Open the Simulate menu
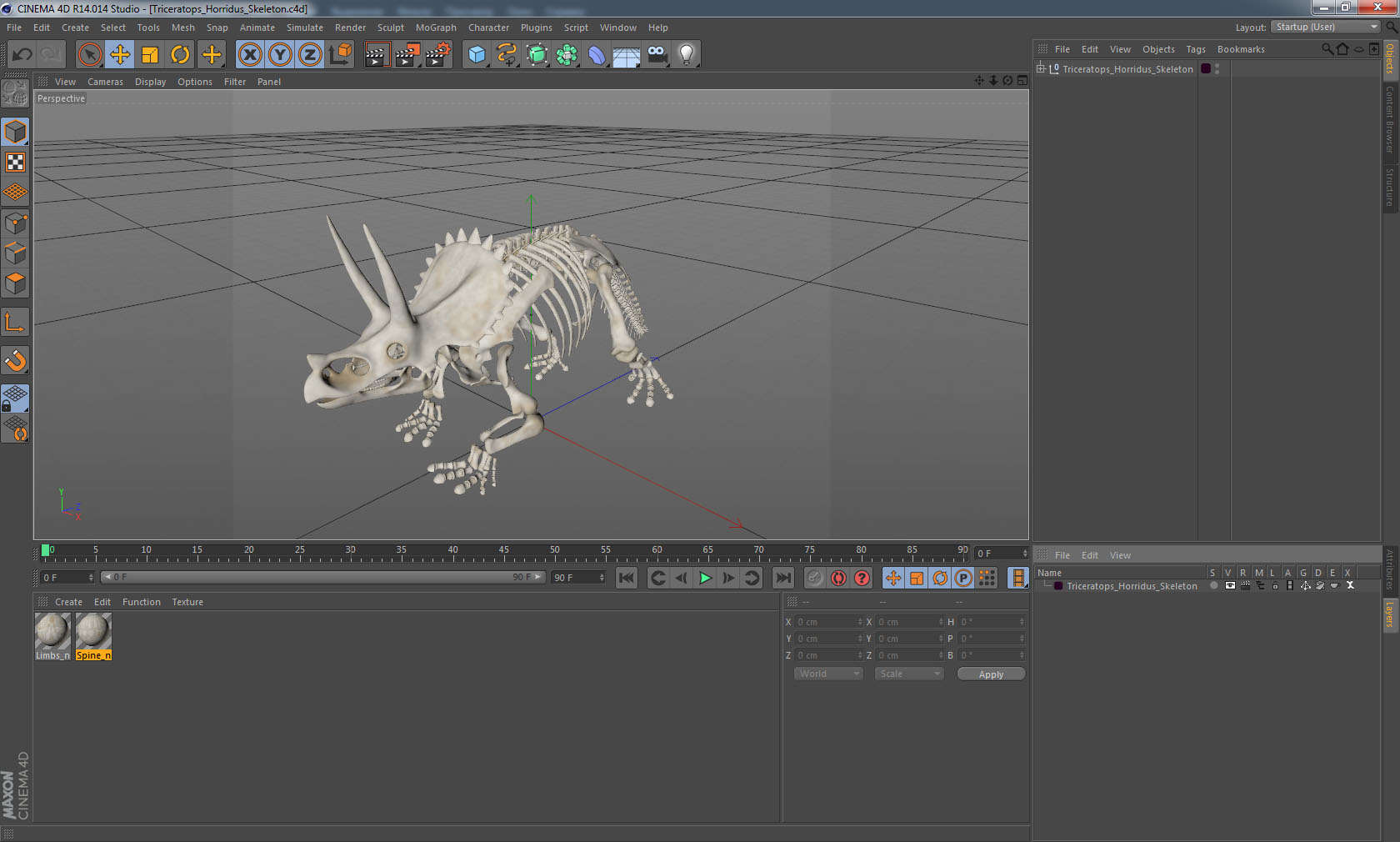 click(x=305, y=28)
